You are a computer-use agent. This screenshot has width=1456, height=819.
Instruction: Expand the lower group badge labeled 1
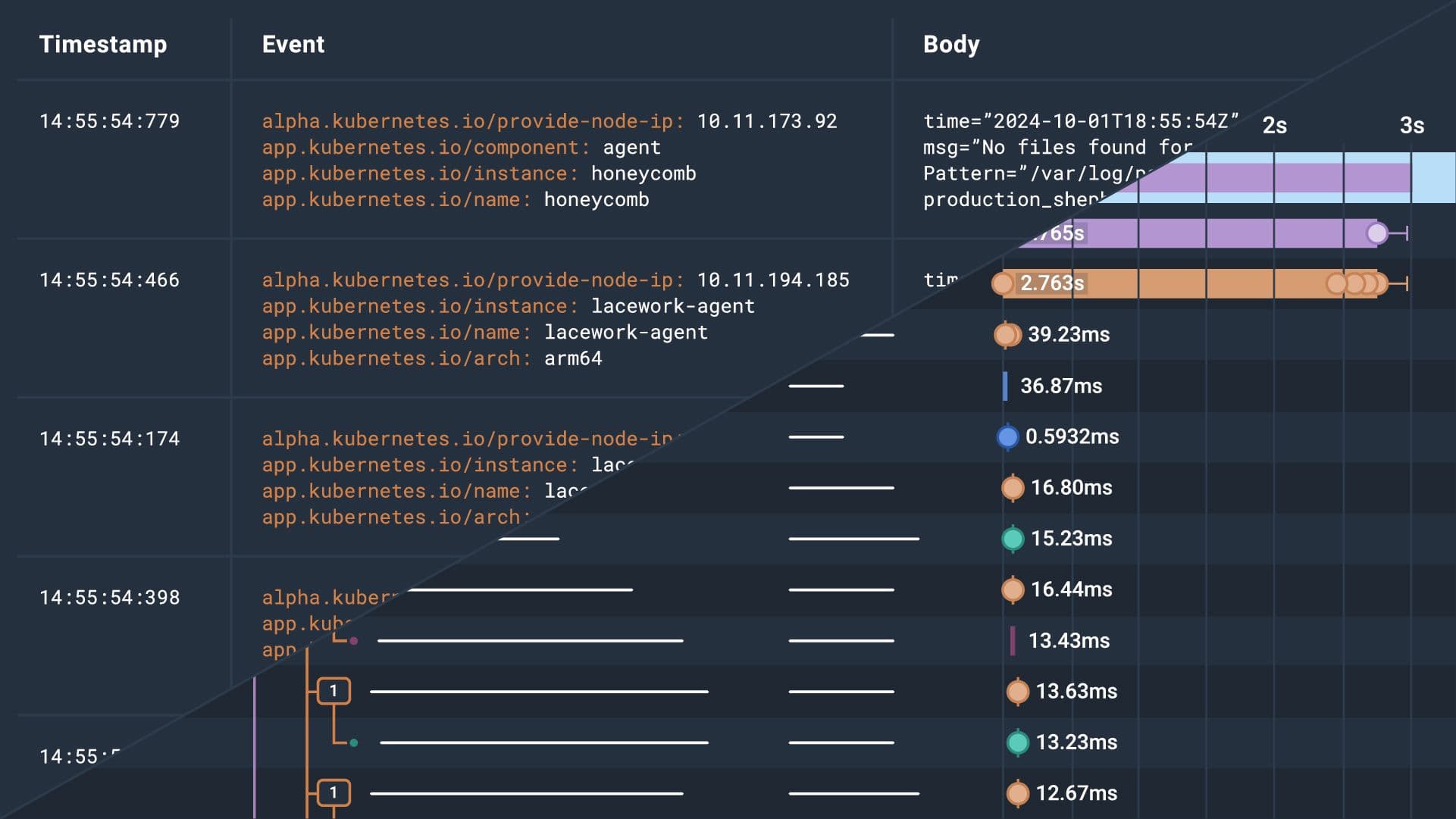tap(333, 792)
